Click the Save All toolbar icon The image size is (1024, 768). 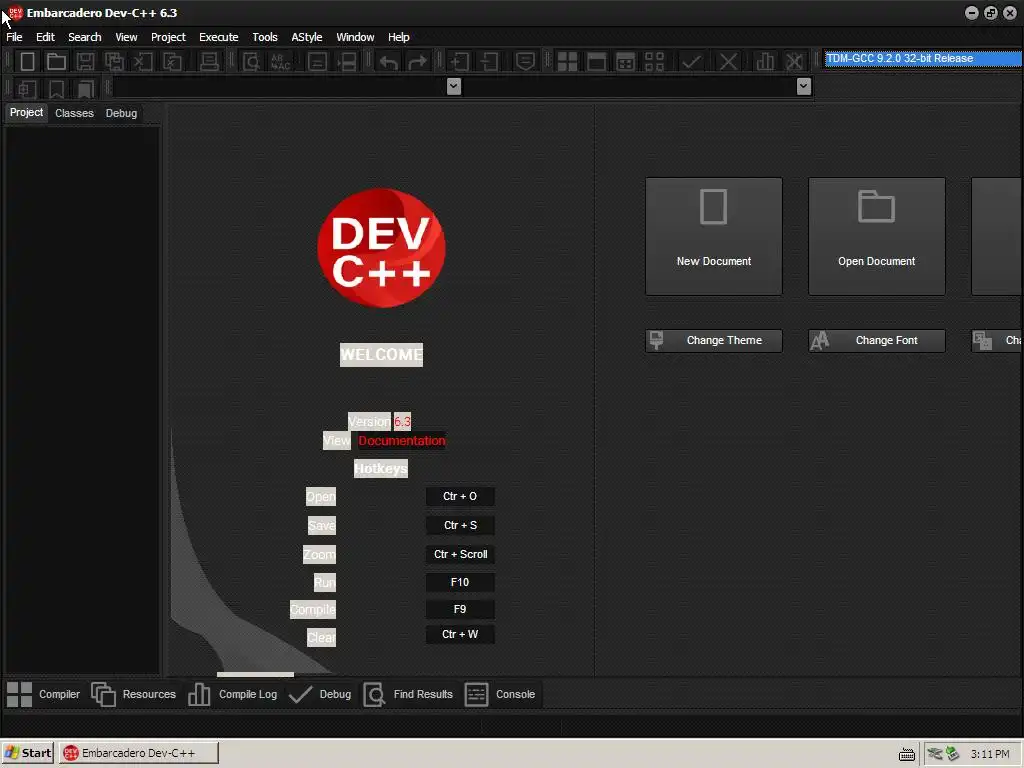[x=114, y=61]
